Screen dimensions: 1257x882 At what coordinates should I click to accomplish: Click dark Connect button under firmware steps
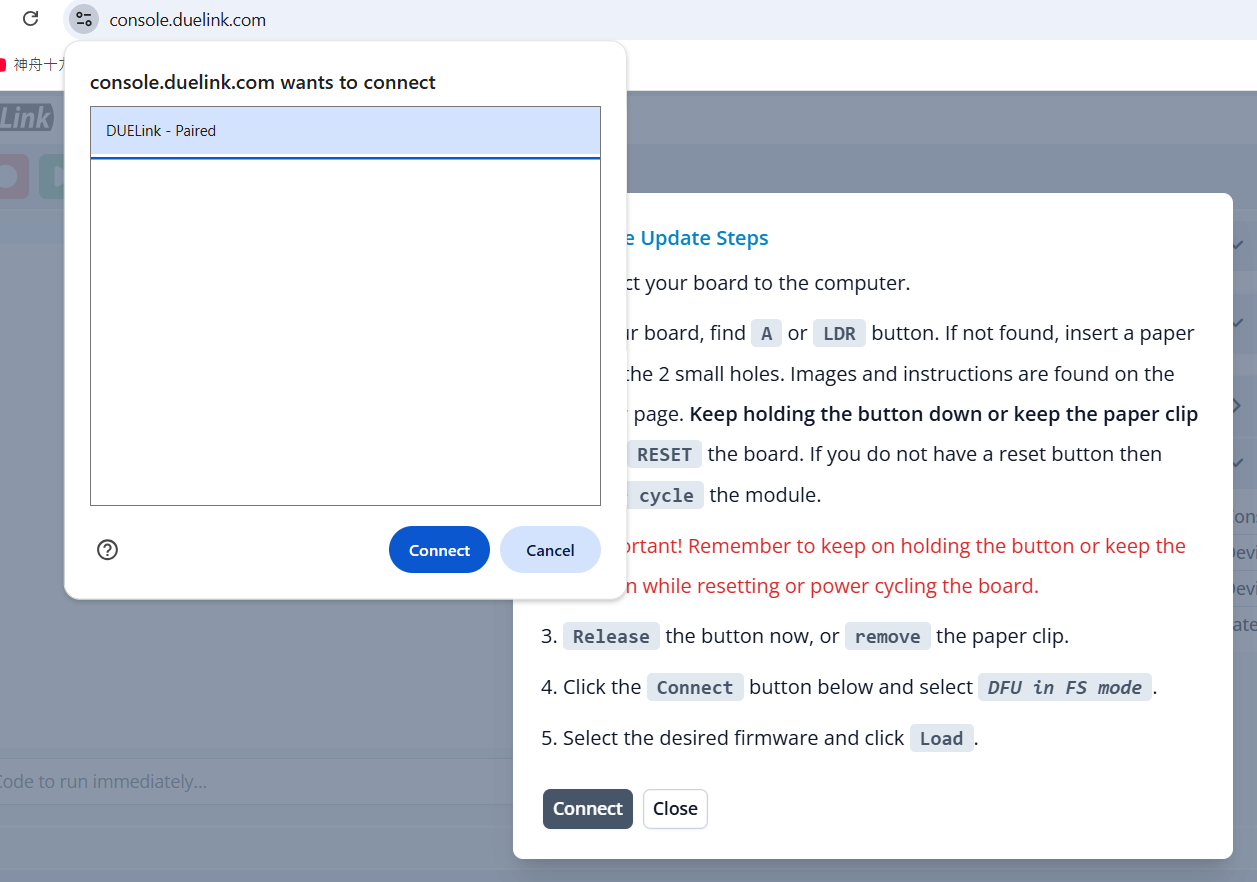click(x=587, y=809)
